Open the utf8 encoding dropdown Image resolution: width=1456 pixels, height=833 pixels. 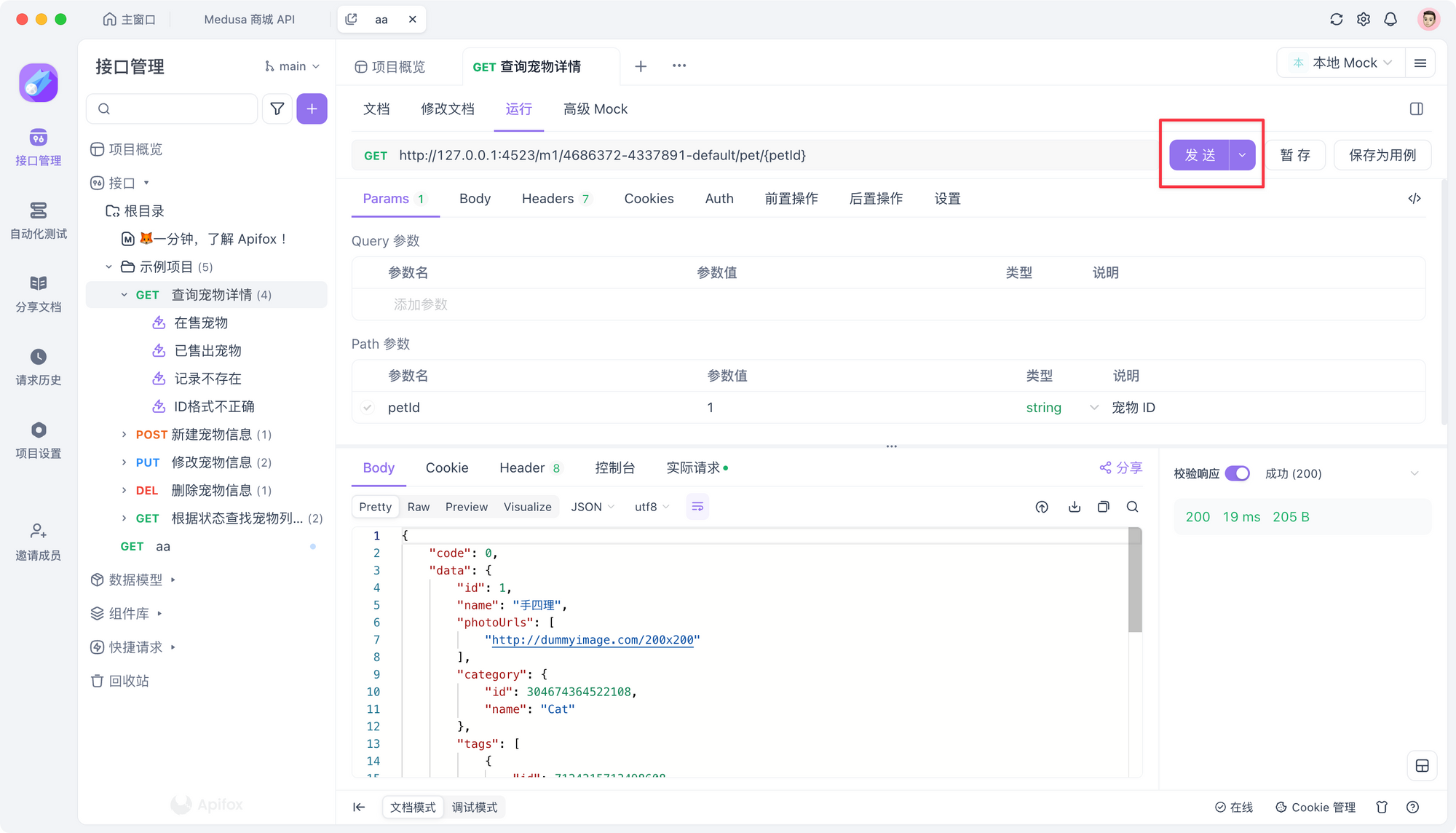tap(652, 507)
